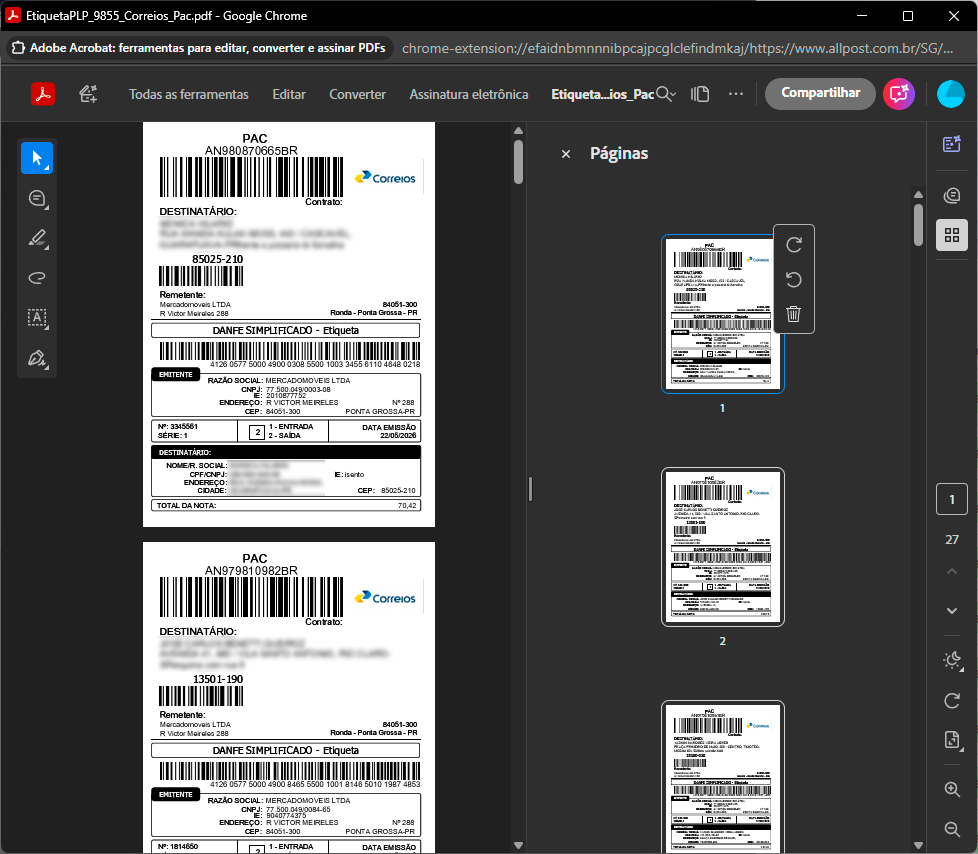The image size is (978, 854).
Task: Click the pages panel scrollbar thumb
Action: pyautogui.click(x=918, y=224)
